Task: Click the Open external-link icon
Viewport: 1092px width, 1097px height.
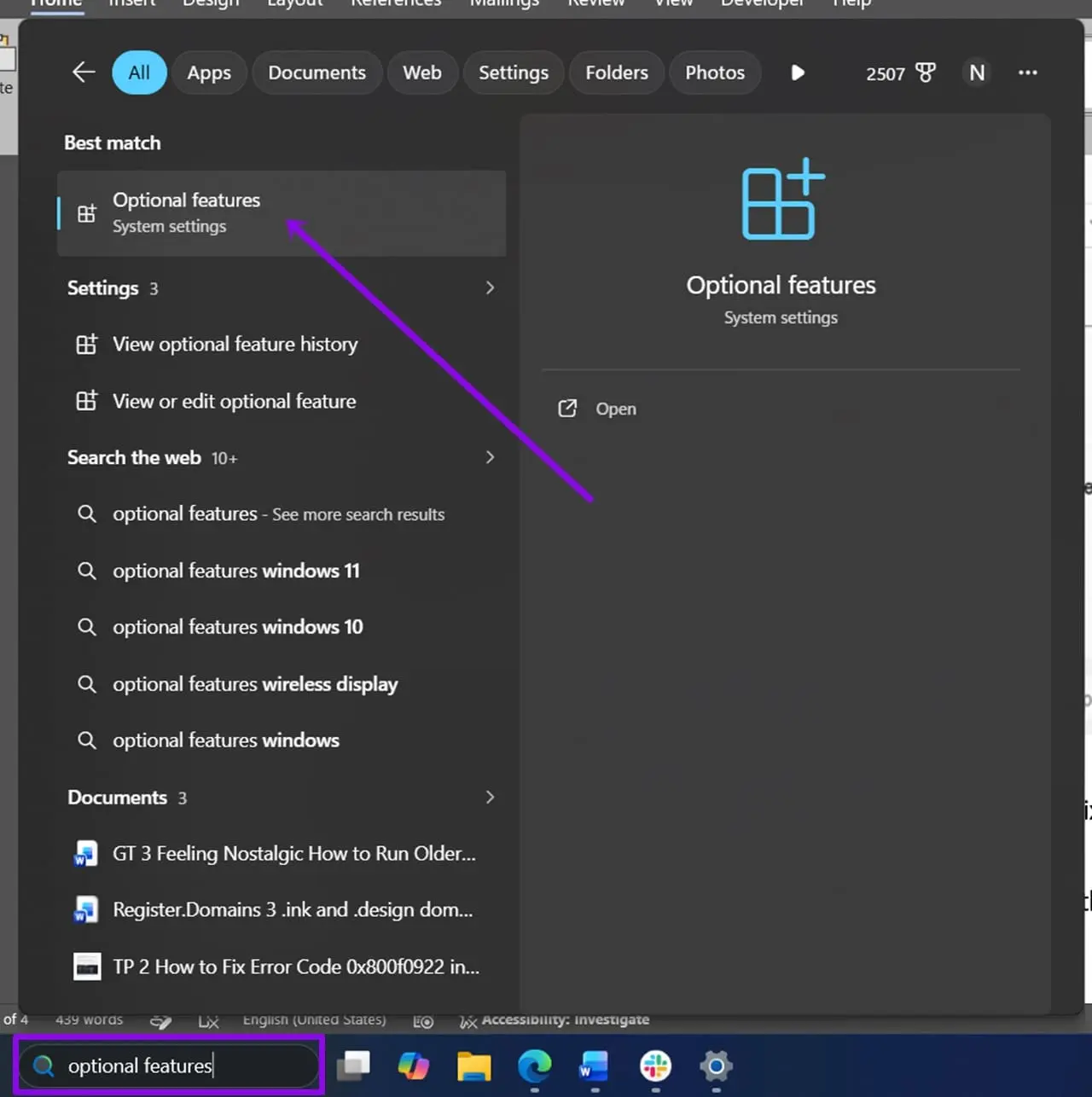Action: pyautogui.click(x=567, y=409)
